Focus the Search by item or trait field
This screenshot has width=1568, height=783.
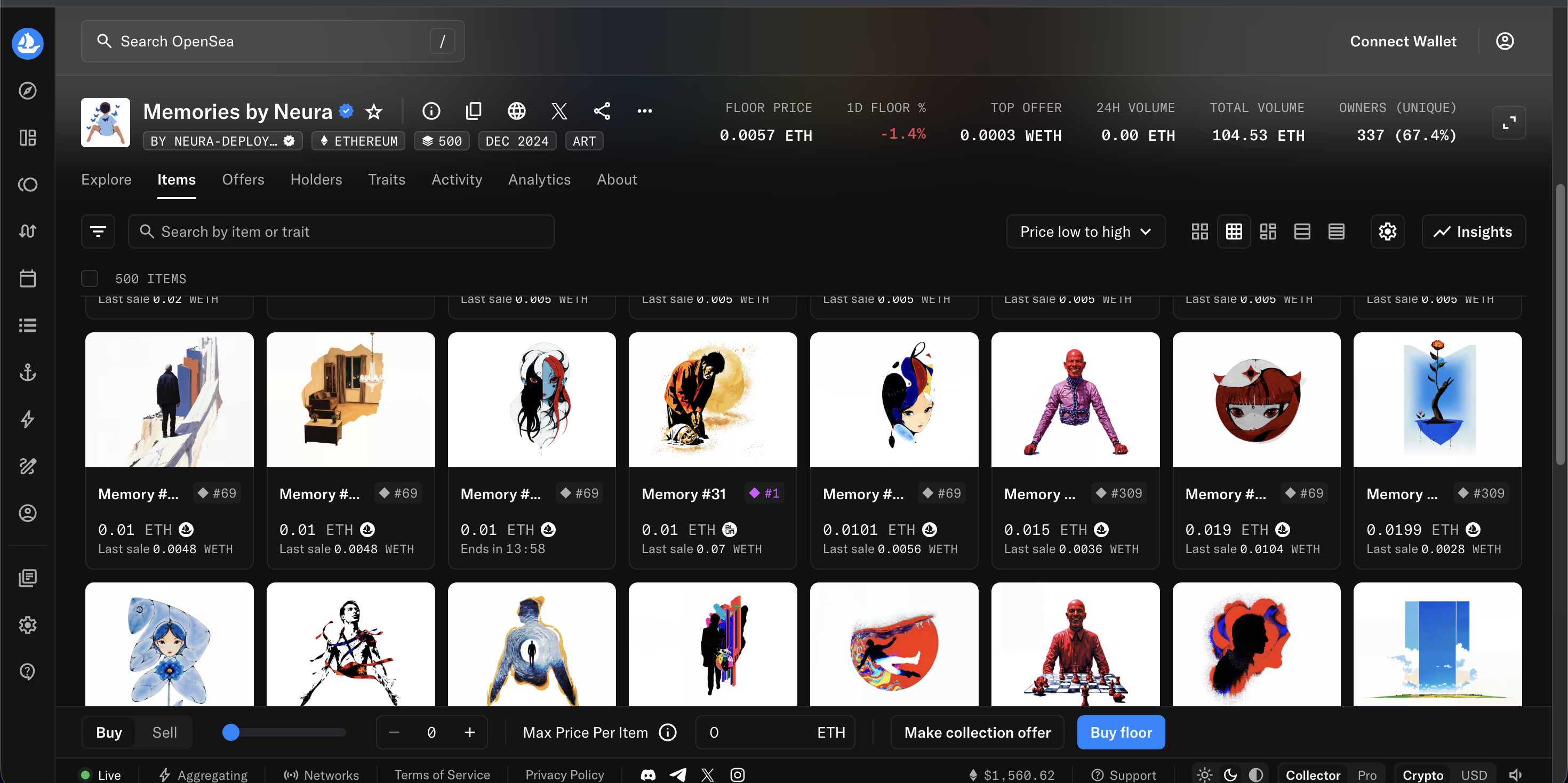pyautogui.click(x=341, y=231)
